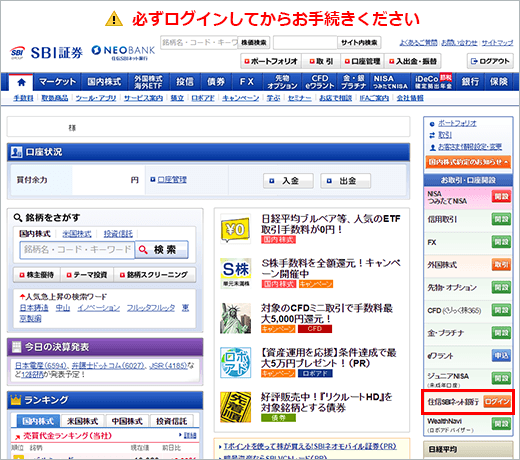The height and width of the screenshot is (460, 520).
Task: Open the ¥0 ETF campaign thumbnail
Action: pyautogui.click(x=235, y=230)
